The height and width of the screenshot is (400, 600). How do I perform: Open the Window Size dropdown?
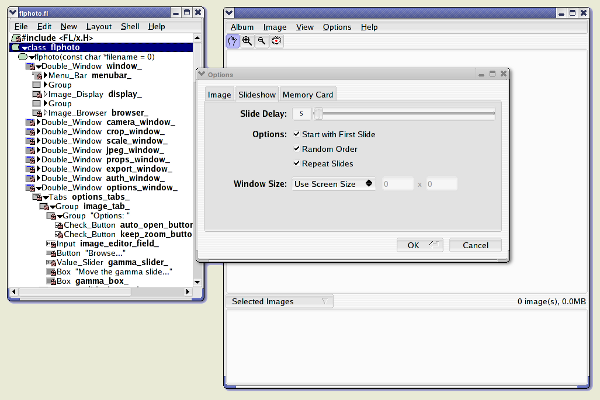click(334, 184)
